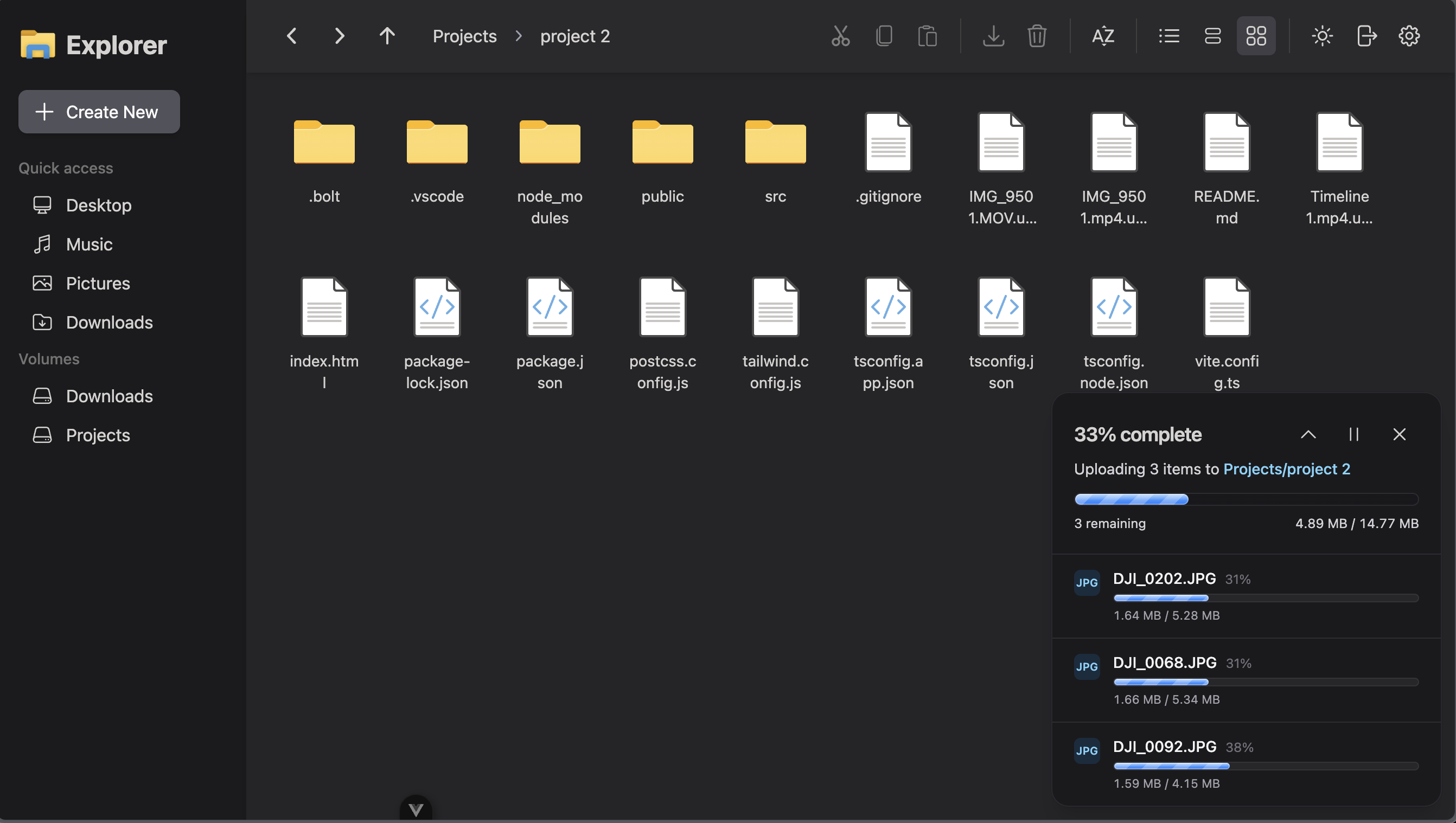The width and height of the screenshot is (1456, 823).
Task: Open the Projects/project 2 upload link
Action: (1287, 468)
